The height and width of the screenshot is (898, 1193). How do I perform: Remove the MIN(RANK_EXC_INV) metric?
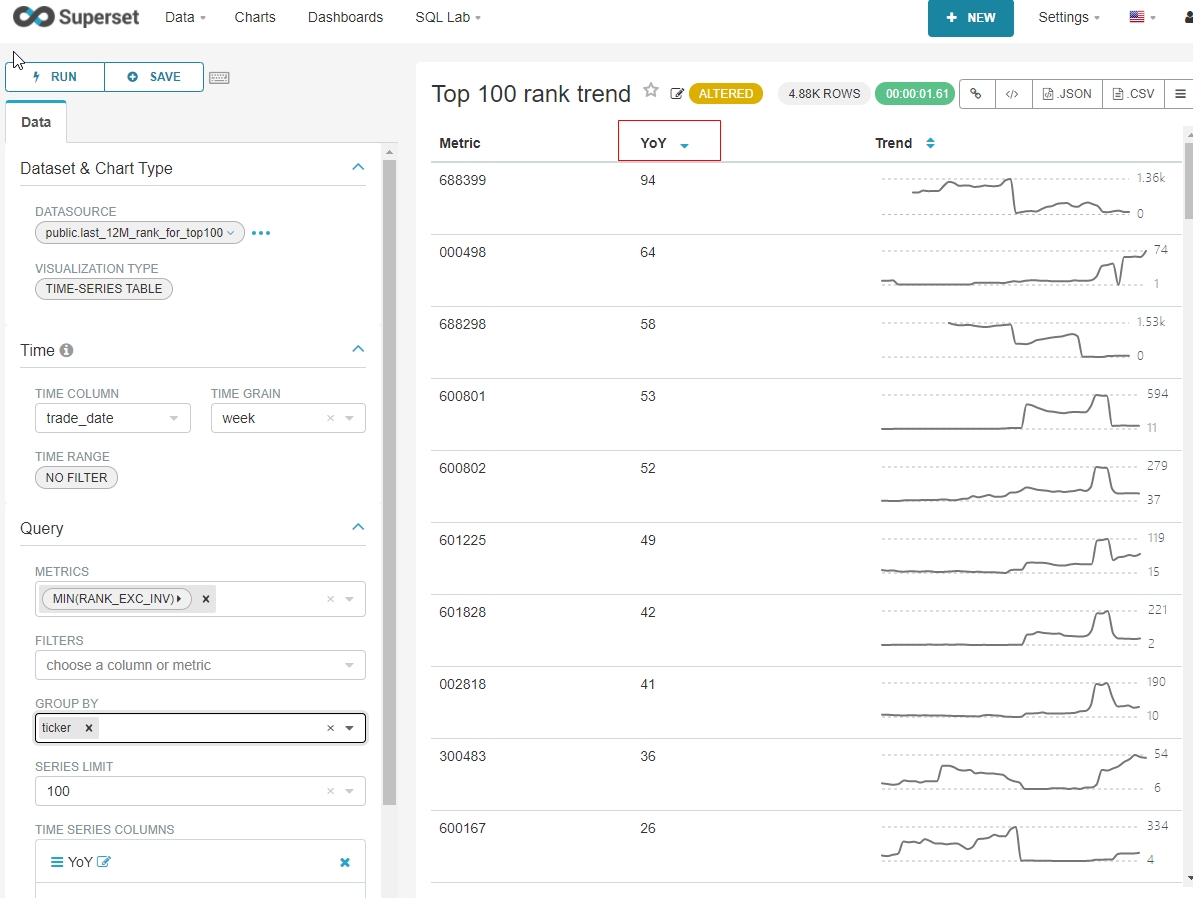[x=205, y=598]
